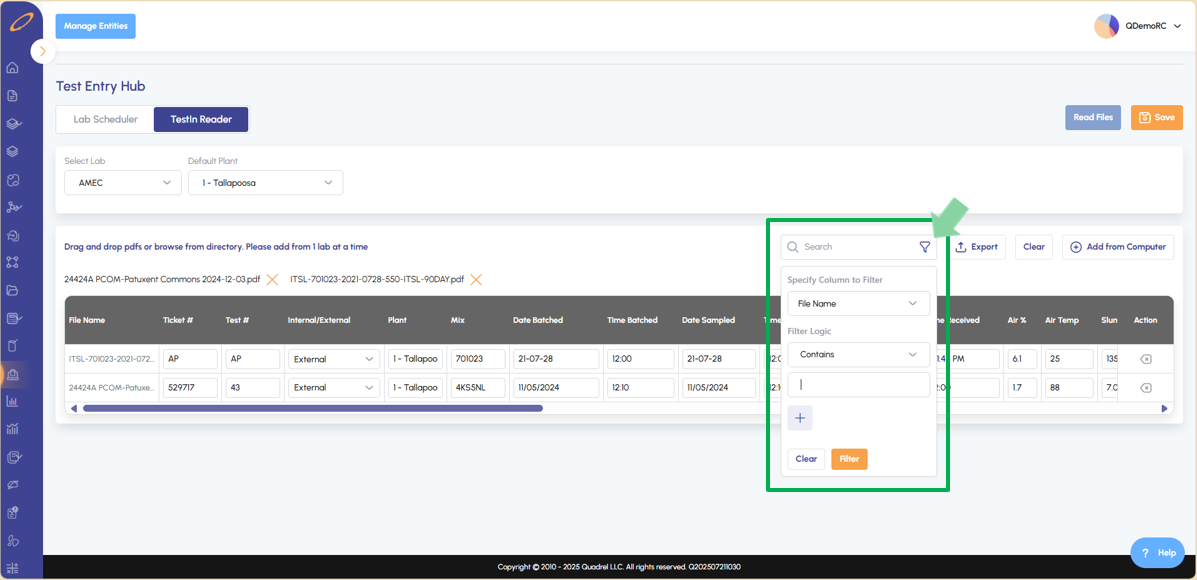Select the TestIn Reader tab
Viewport: 1197px width, 580px height.
[x=201, y=120]
